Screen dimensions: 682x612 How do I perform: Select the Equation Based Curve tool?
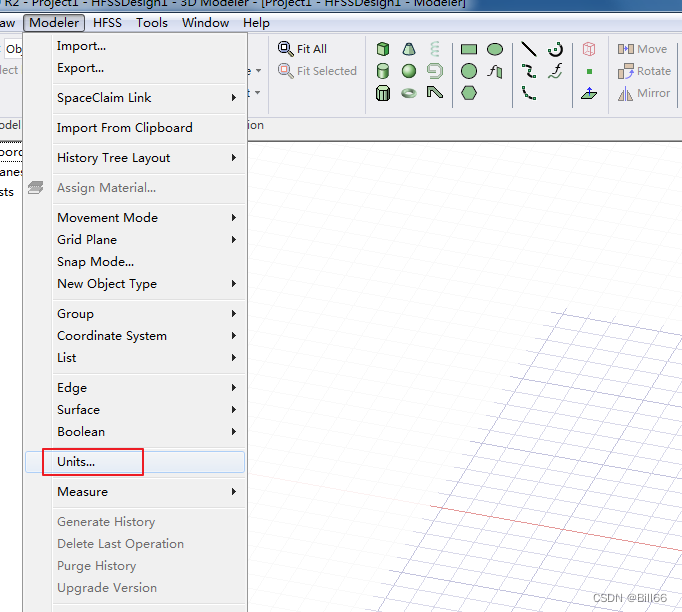point(555,71)
